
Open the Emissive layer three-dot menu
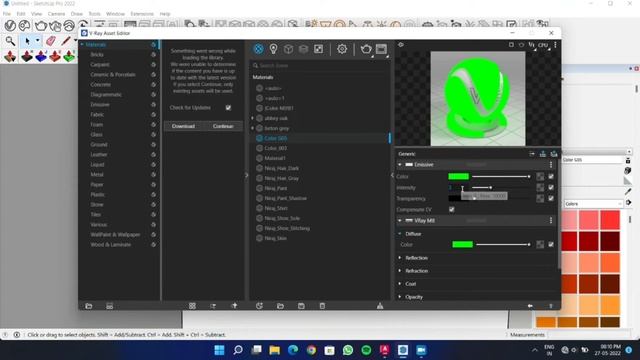coord(551,164)
